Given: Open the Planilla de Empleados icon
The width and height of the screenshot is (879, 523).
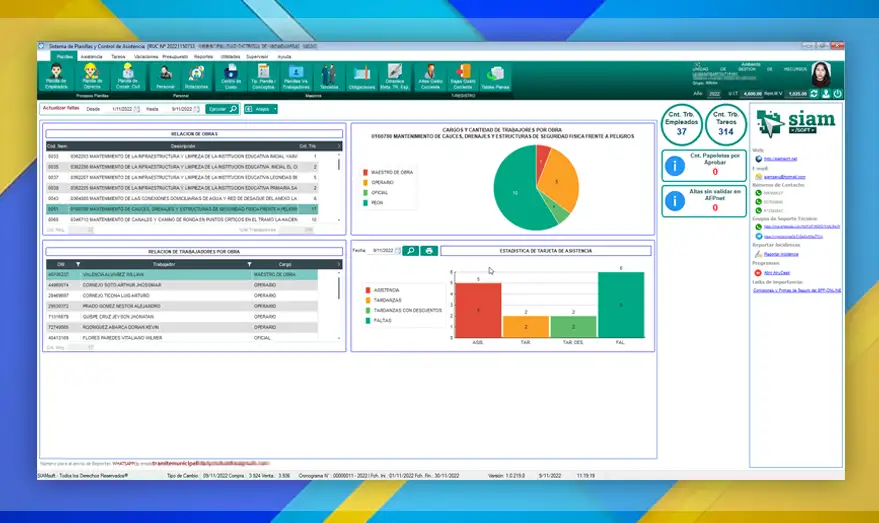Looking at the screenshot, I should coord(56,75).
